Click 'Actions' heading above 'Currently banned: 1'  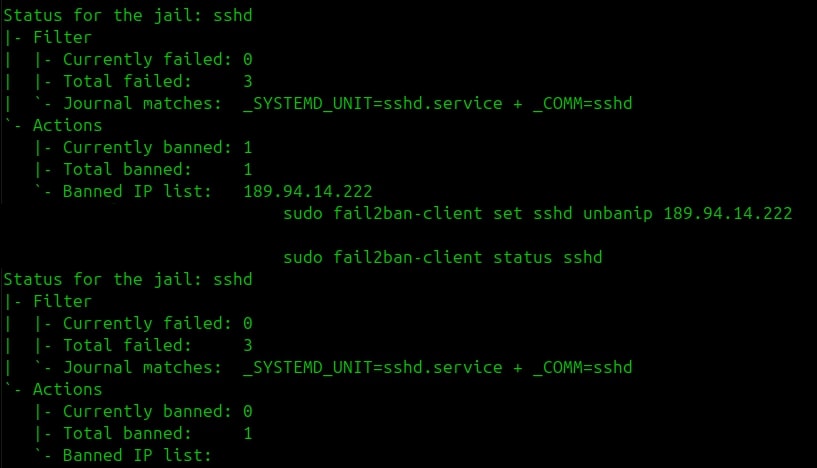coord(67,125)
